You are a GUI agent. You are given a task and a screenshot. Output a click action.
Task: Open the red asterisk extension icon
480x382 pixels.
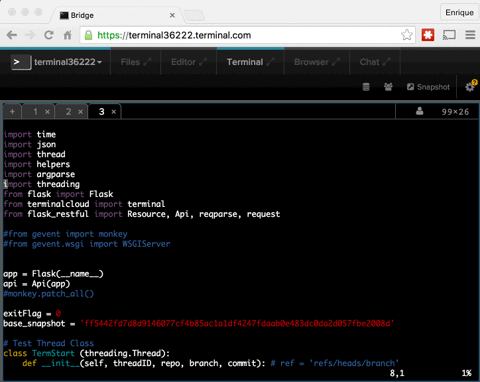point(428,35)
